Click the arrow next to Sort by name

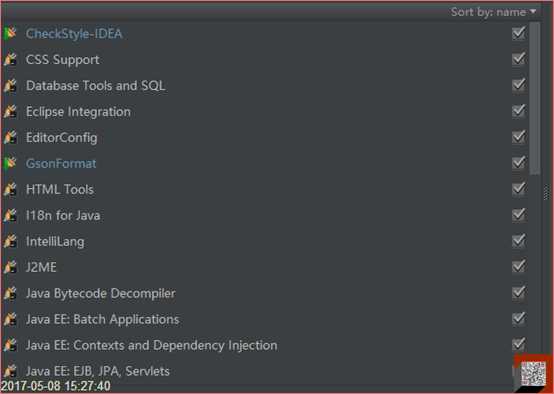pos(533,12)
